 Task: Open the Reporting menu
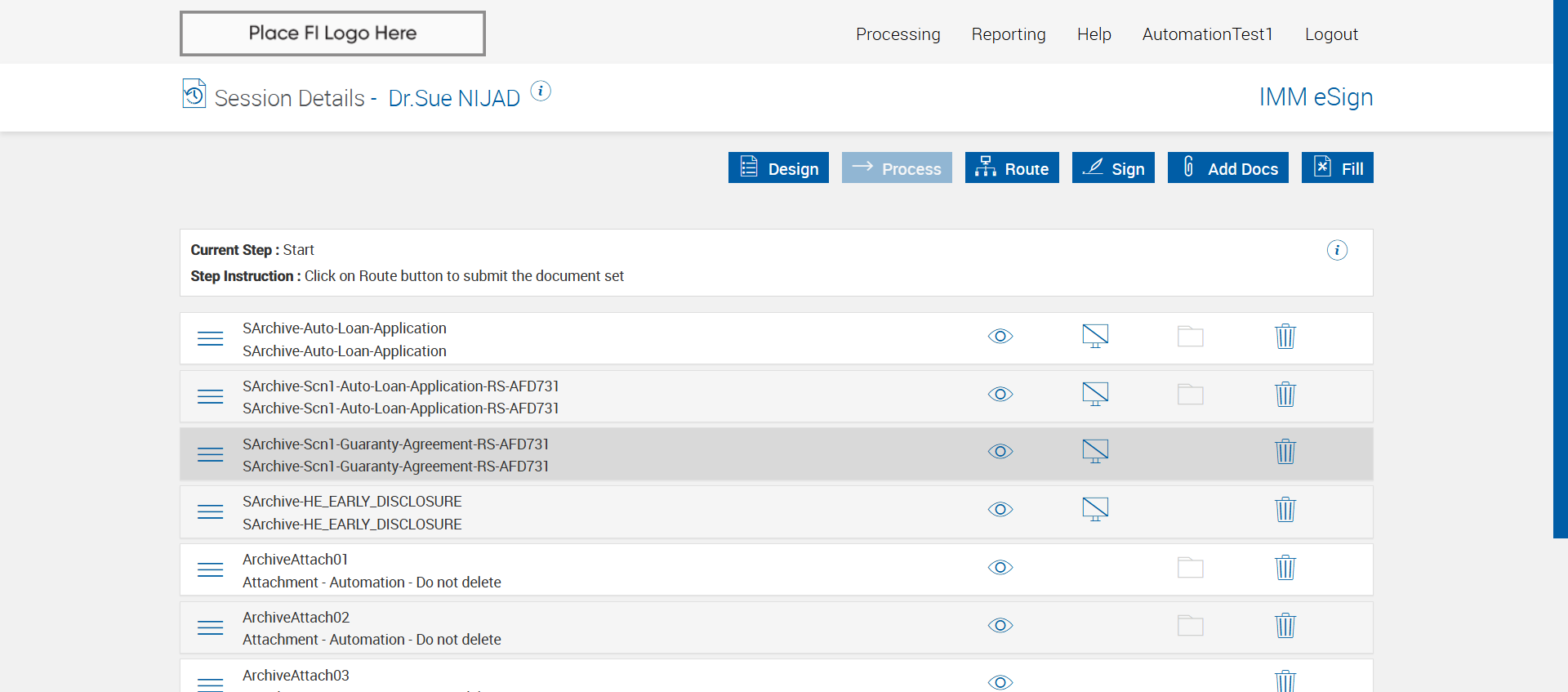1009,34
